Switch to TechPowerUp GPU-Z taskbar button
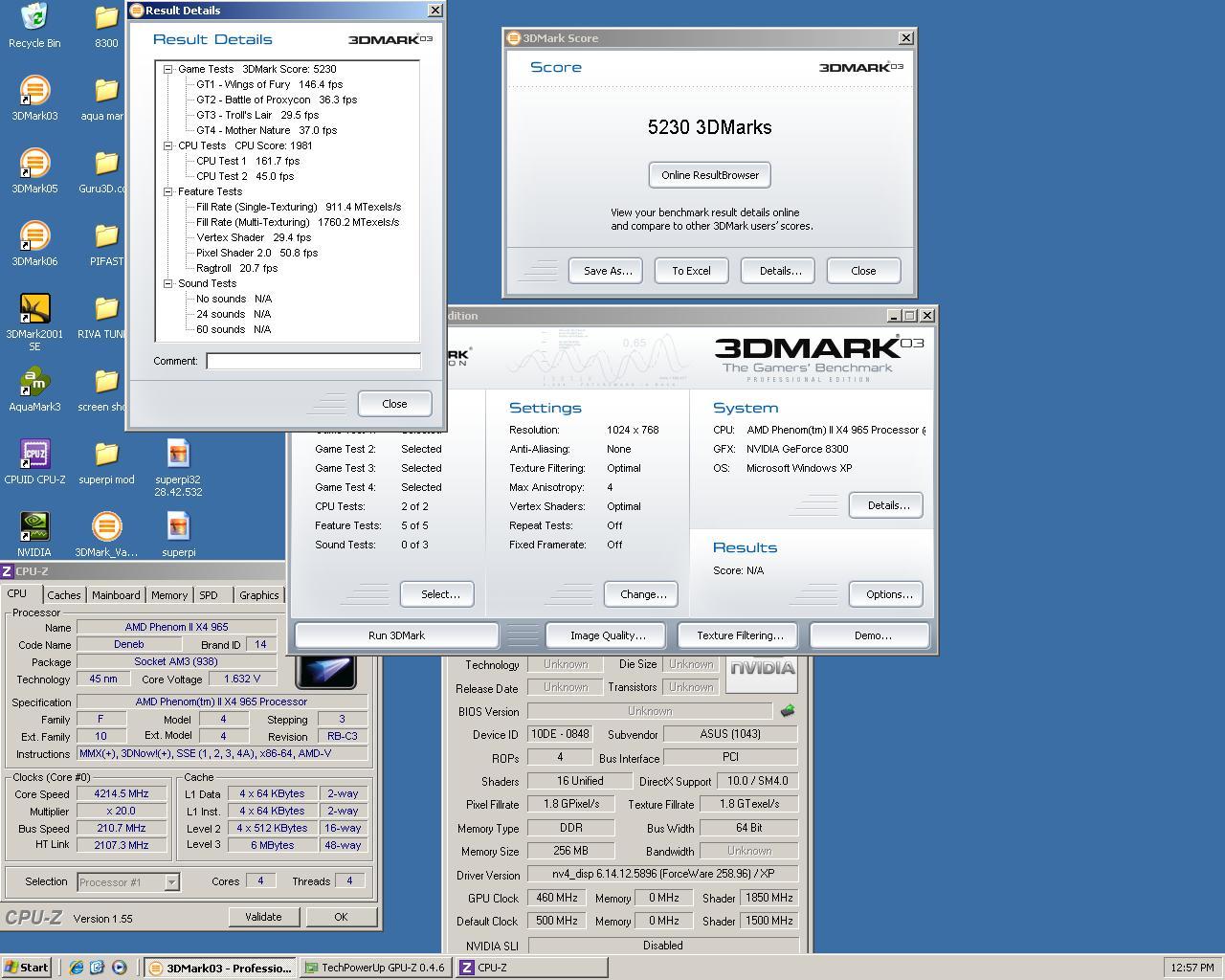The height and width of the screenshot is (980, 1225). [375, 968]
